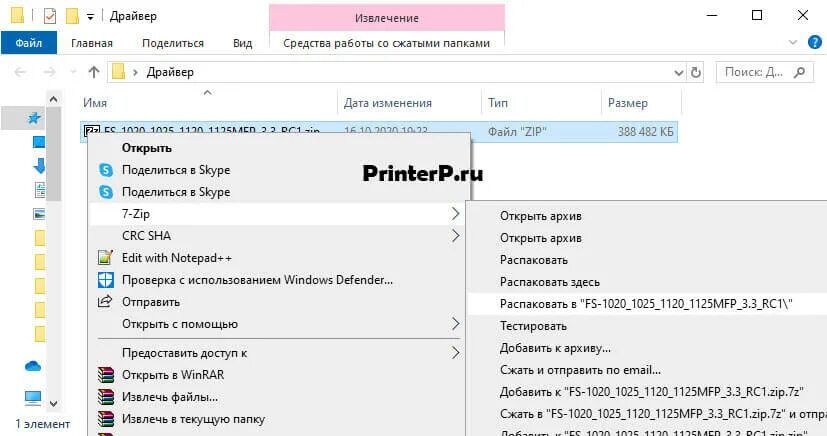Choose Распаковать в "FS-1020_1025_1120_1125MFP_3.3_RC1\"
The width and height of the screenshot is (827, 436).
(647, 304)
